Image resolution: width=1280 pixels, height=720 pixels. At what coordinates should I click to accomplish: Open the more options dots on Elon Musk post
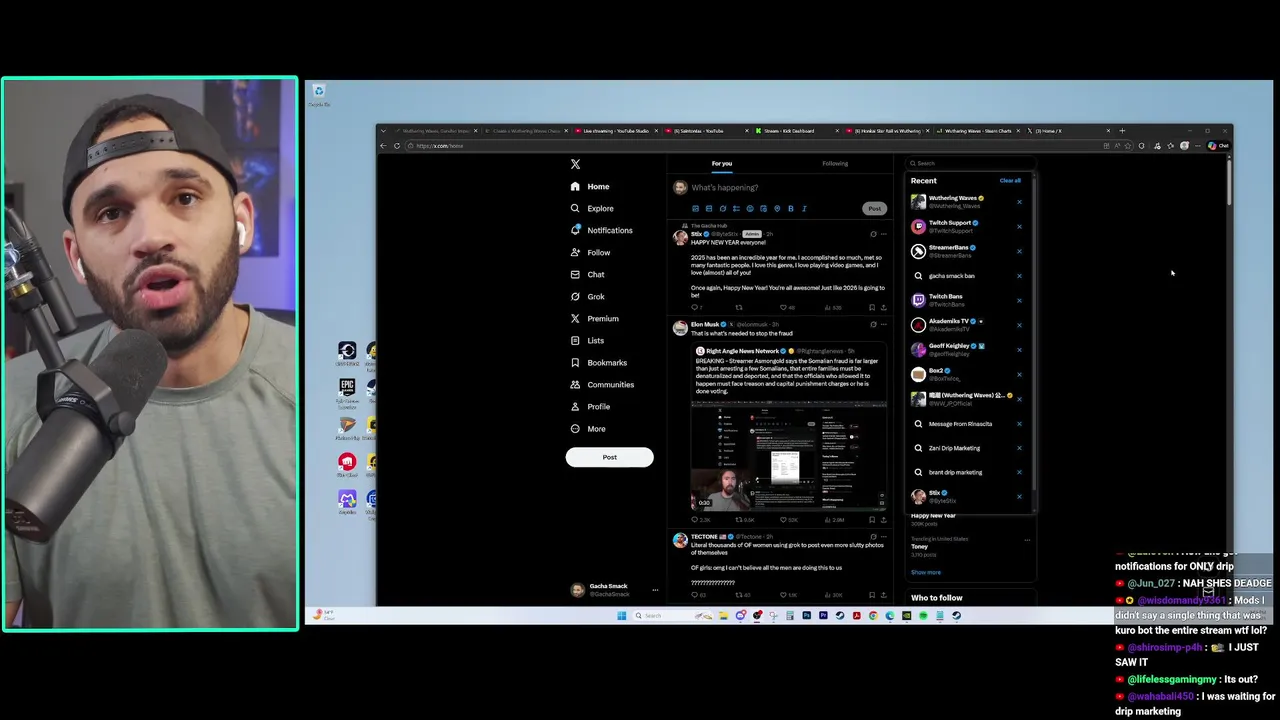(883, 324)
